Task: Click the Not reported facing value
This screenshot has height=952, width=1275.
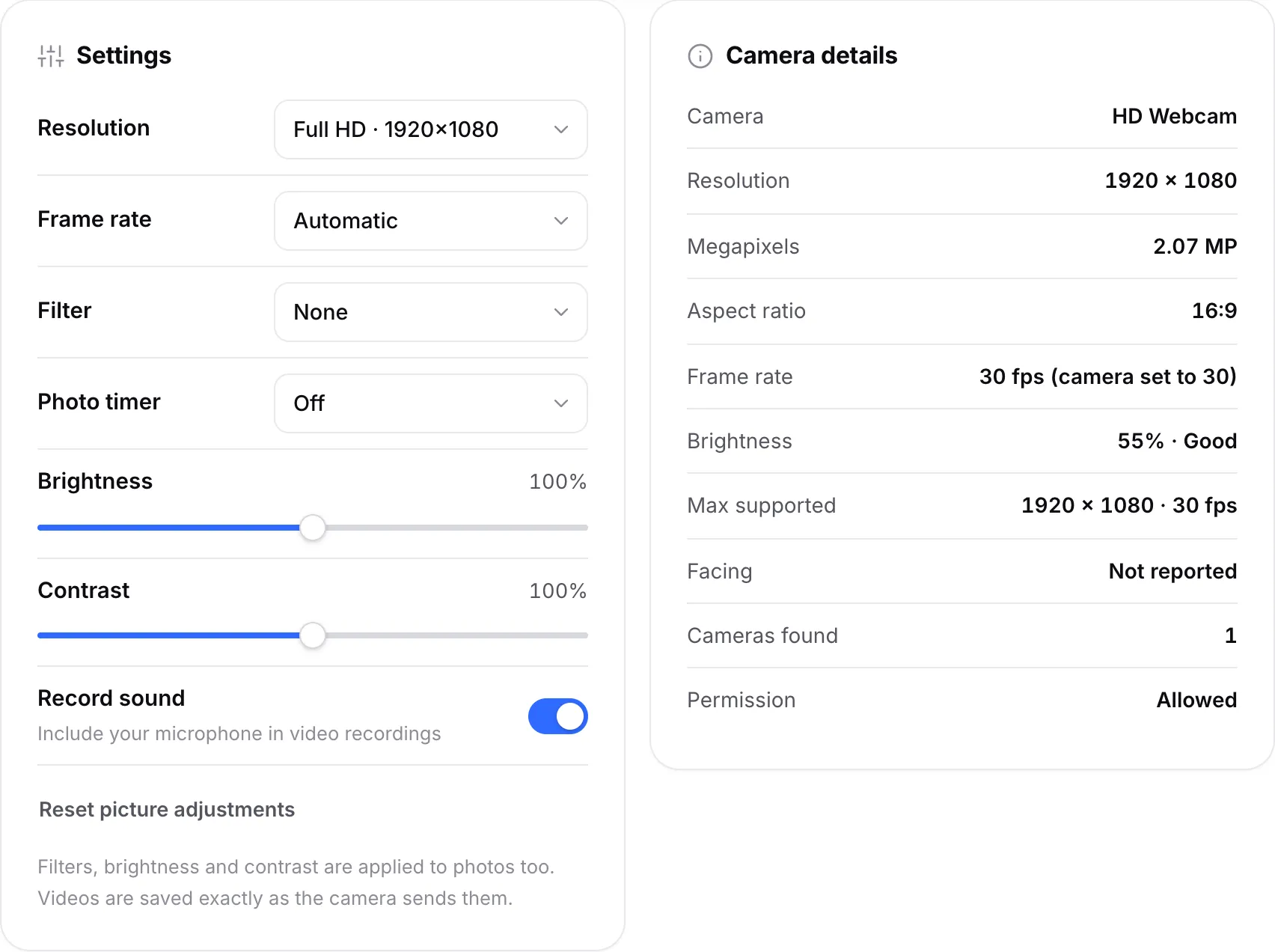Action: pos(1172,571)
